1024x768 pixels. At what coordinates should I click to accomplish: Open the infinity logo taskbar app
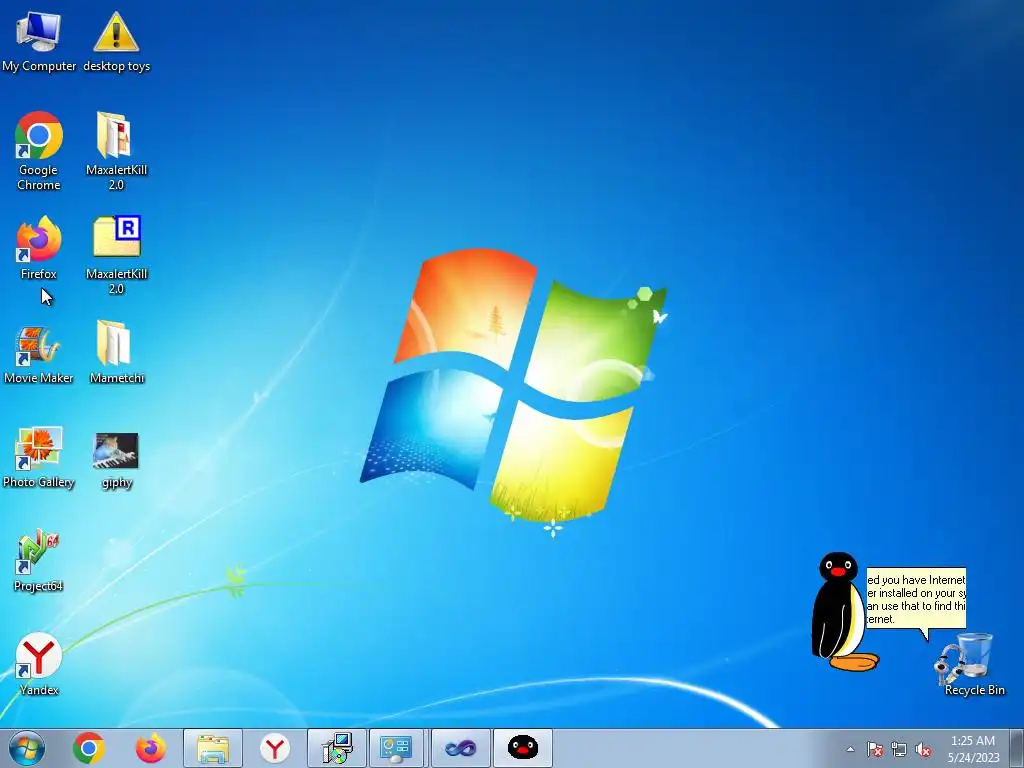(x=460, y=748)
